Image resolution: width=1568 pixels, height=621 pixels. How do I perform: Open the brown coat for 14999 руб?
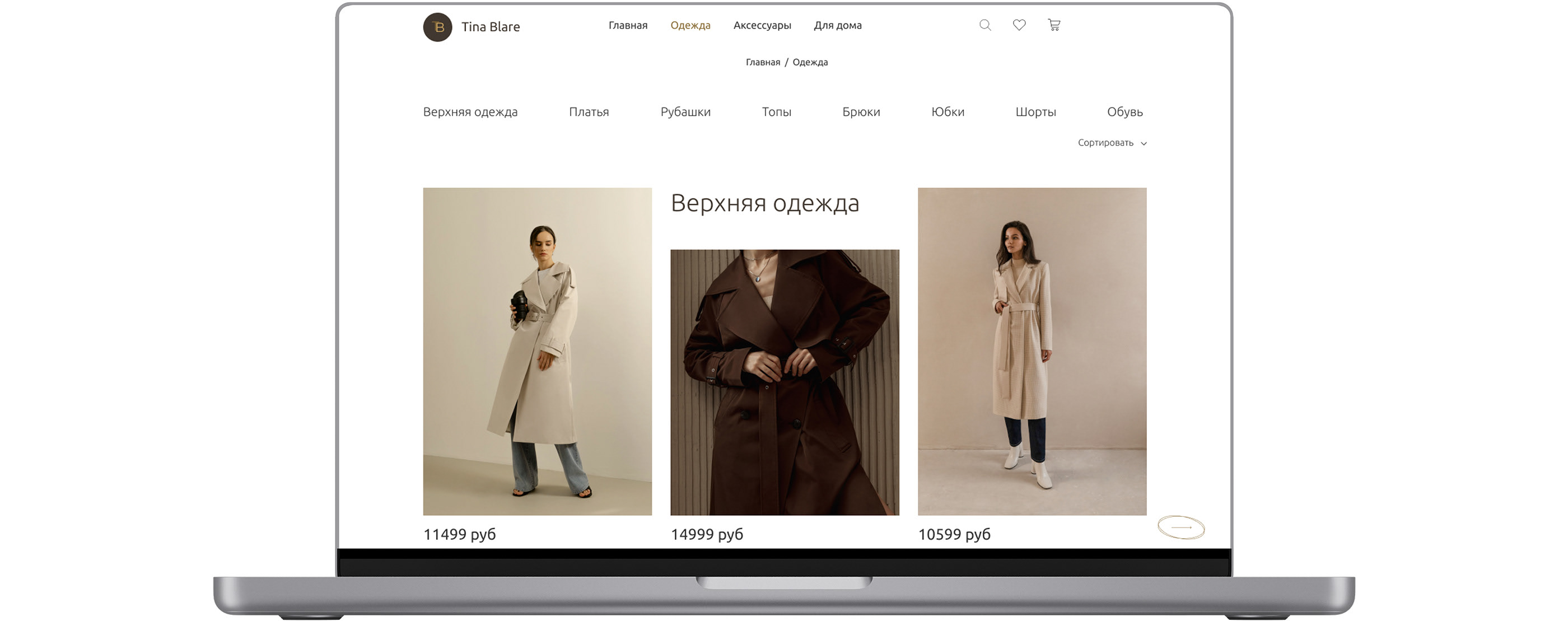coord(784,382)
